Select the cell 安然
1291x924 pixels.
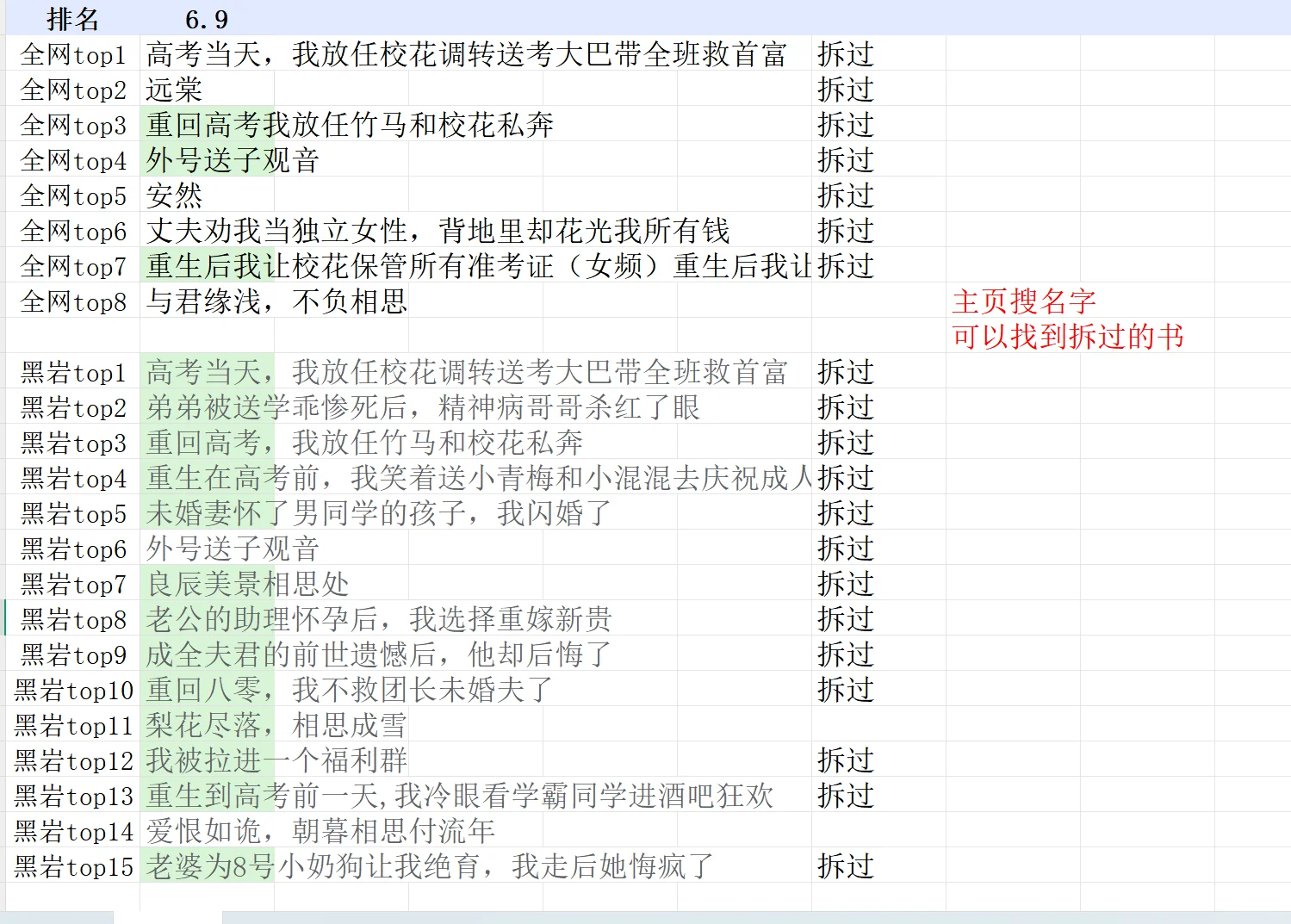coord(174,195)
